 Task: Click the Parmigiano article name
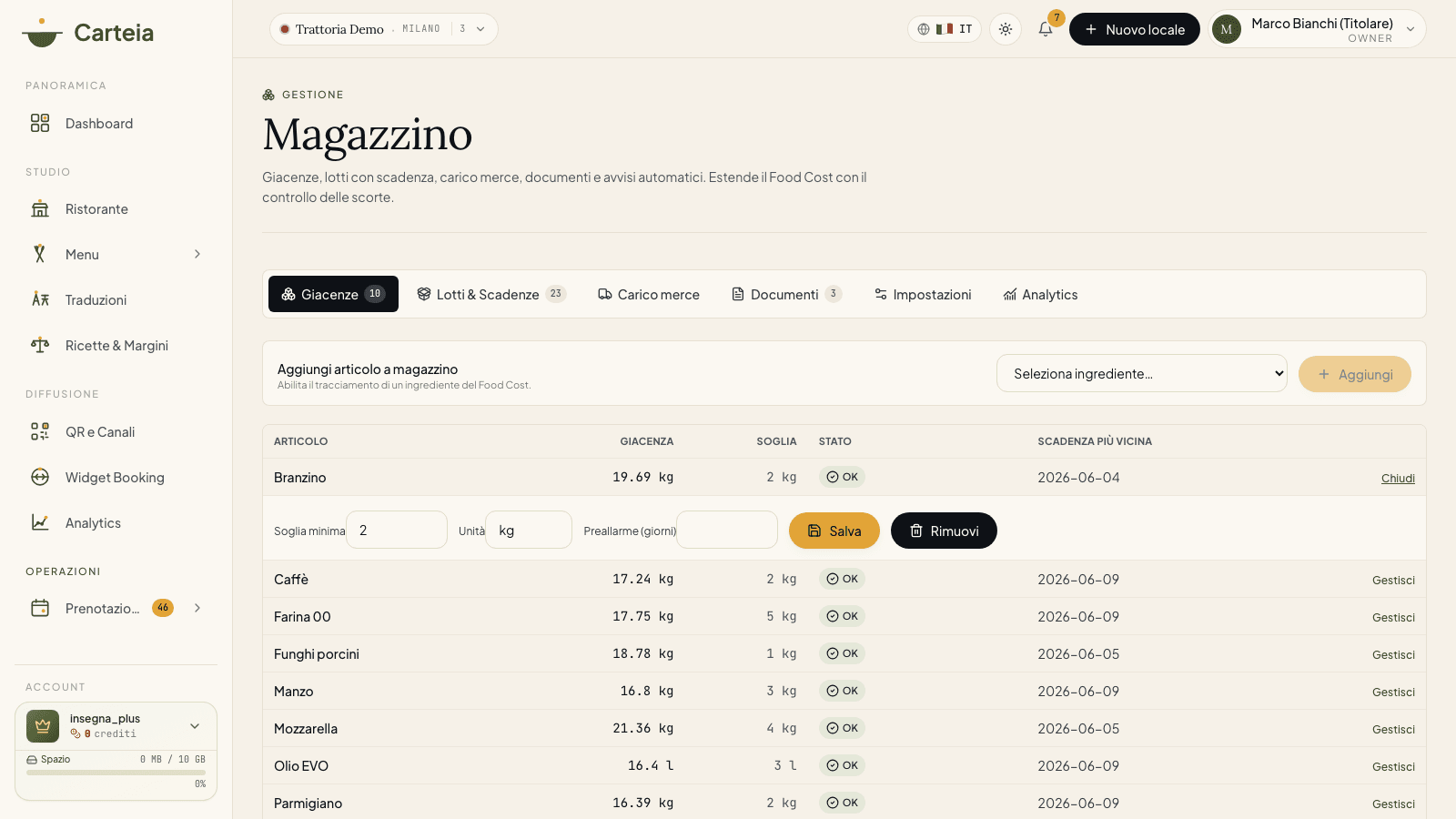(308, 804)
